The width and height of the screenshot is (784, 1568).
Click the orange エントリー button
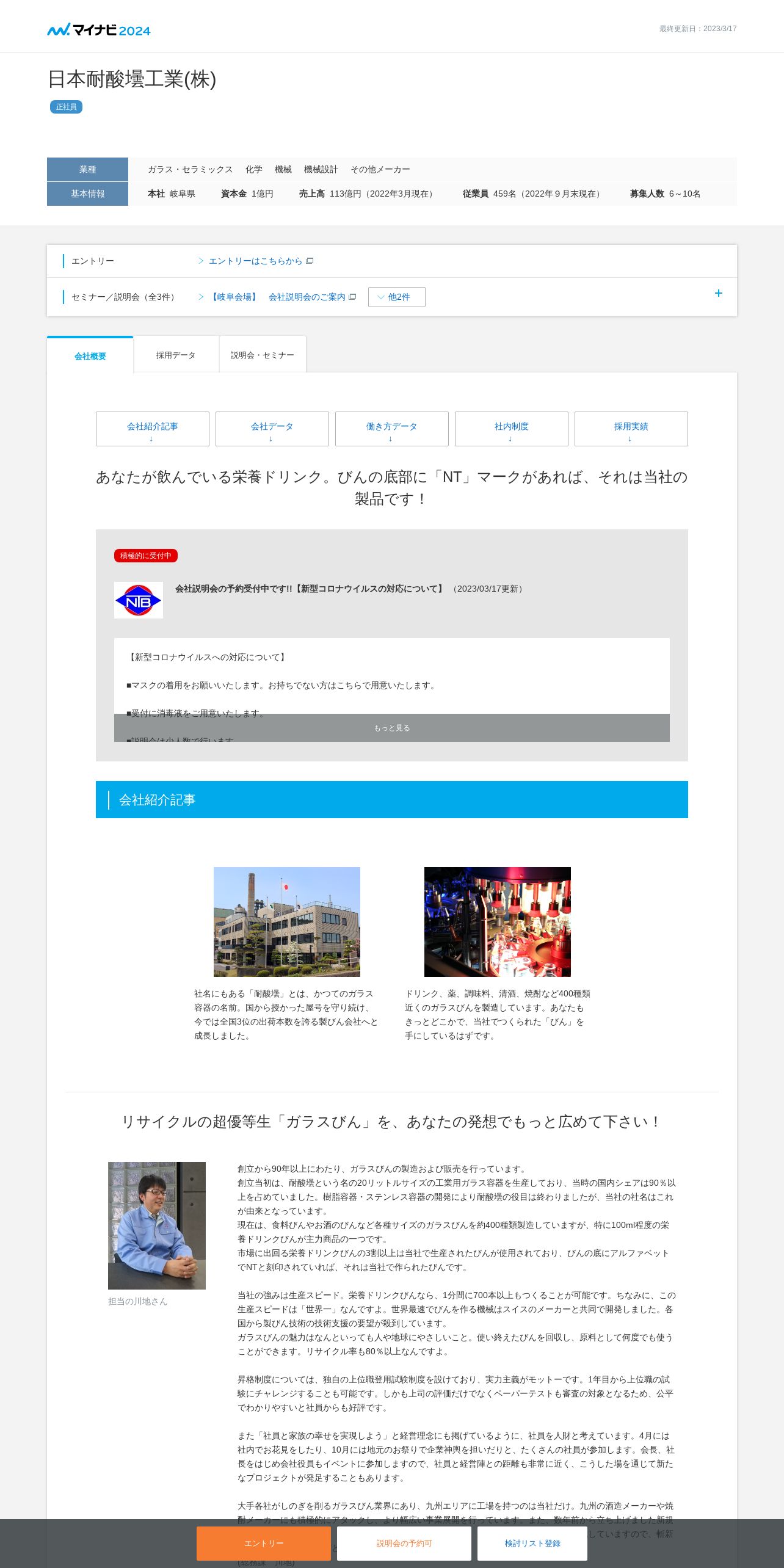[x=264, y=1543]
